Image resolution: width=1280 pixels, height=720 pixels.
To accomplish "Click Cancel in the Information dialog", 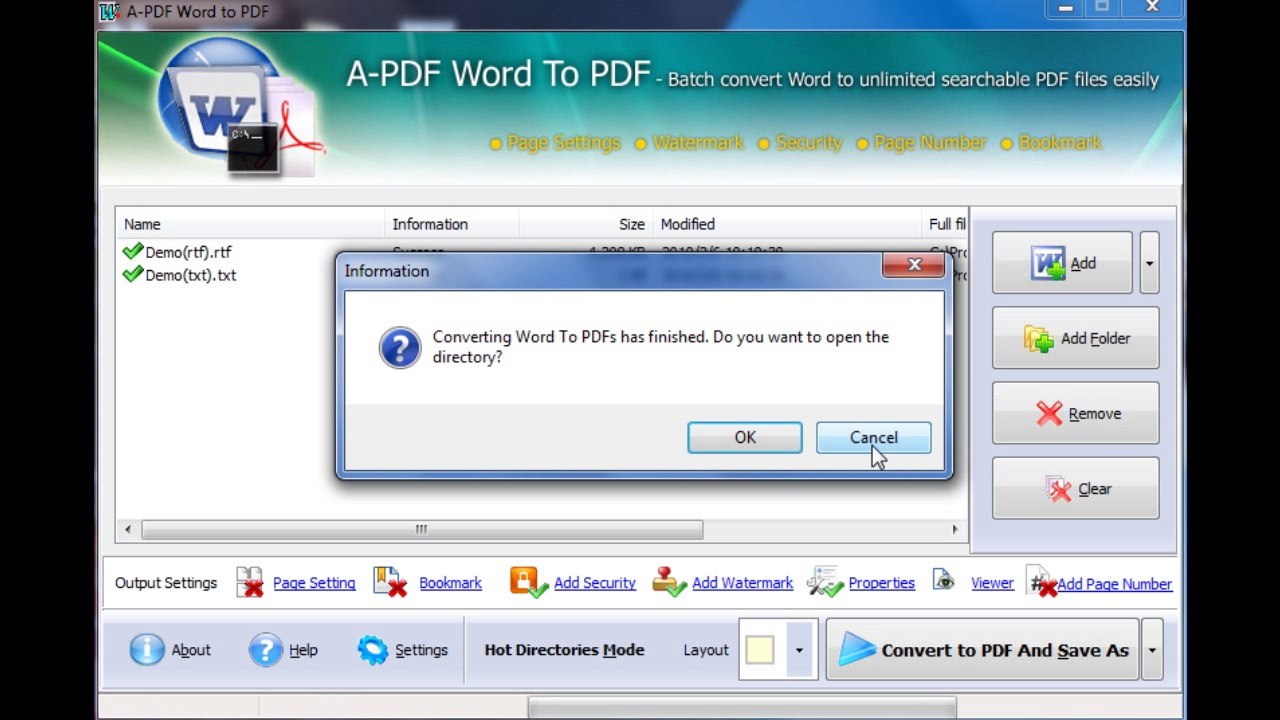I will coord(874,437).
